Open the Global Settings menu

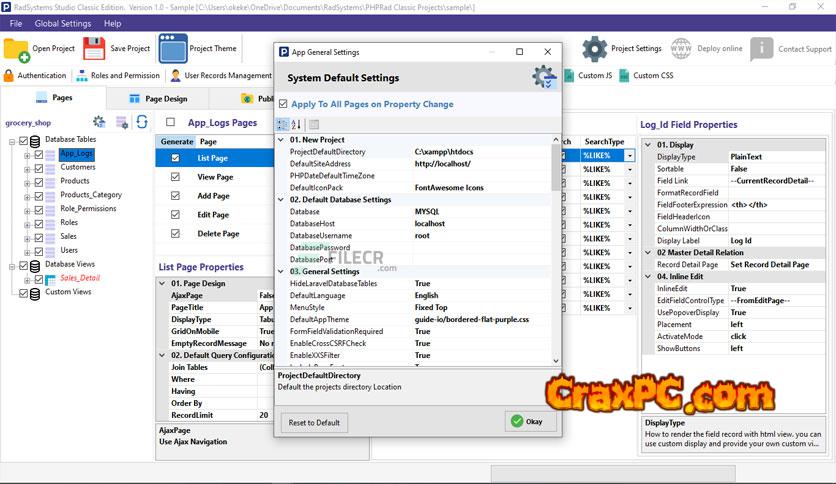pyautogui.click(x=63, y=23)
